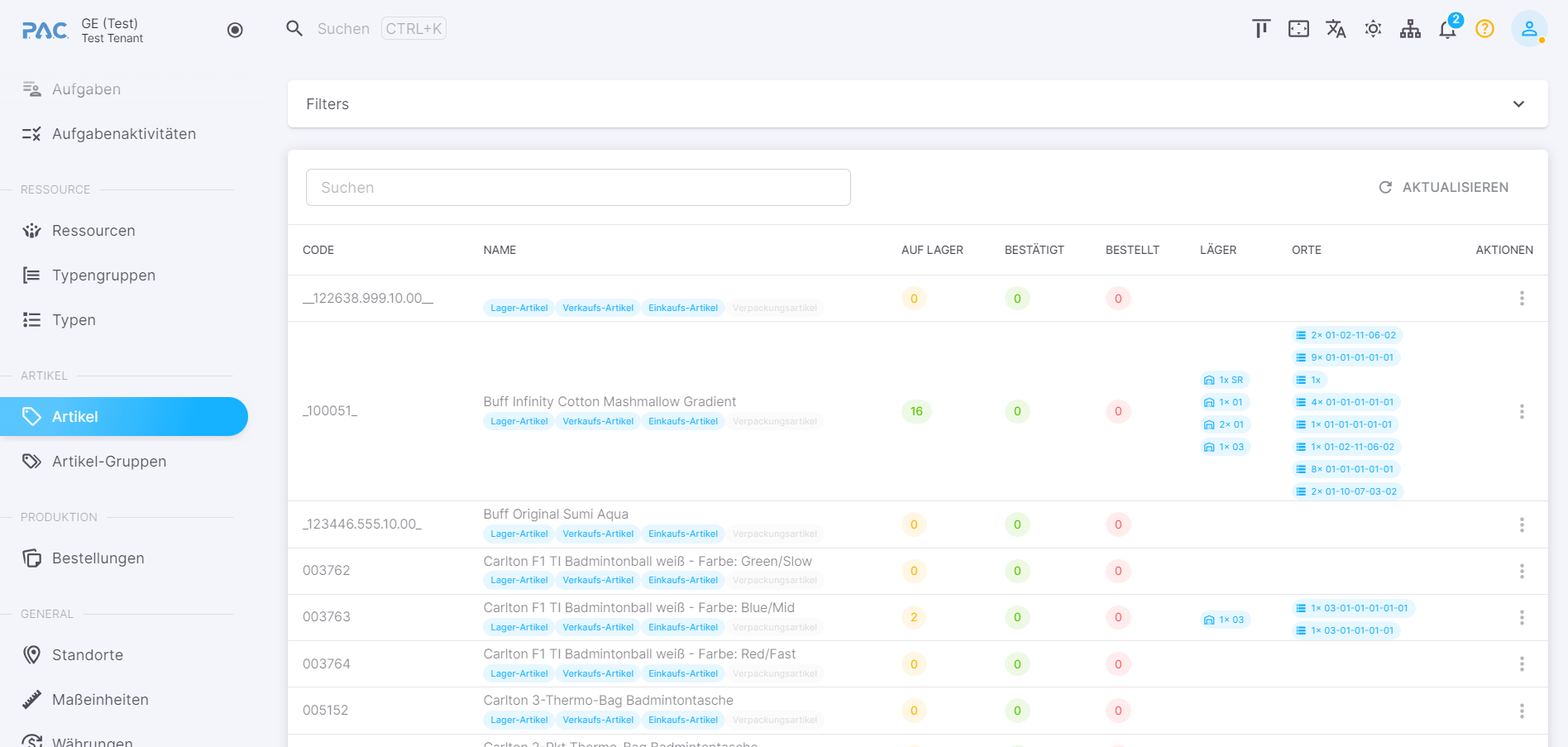Click Verkaufs-Artikel tag in 003764 row

tap(598, 674)
